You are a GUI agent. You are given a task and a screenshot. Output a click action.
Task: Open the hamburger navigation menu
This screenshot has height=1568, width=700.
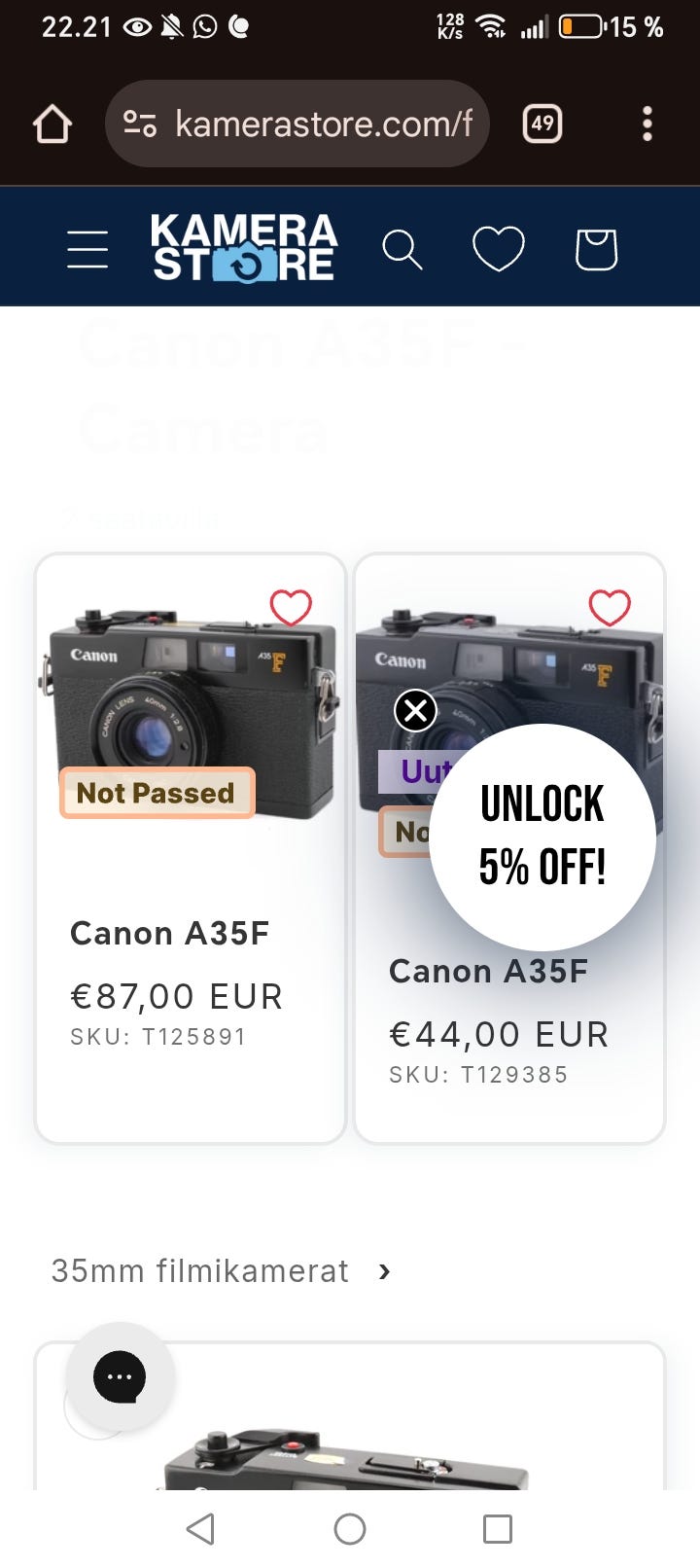(x=87, y=249)
